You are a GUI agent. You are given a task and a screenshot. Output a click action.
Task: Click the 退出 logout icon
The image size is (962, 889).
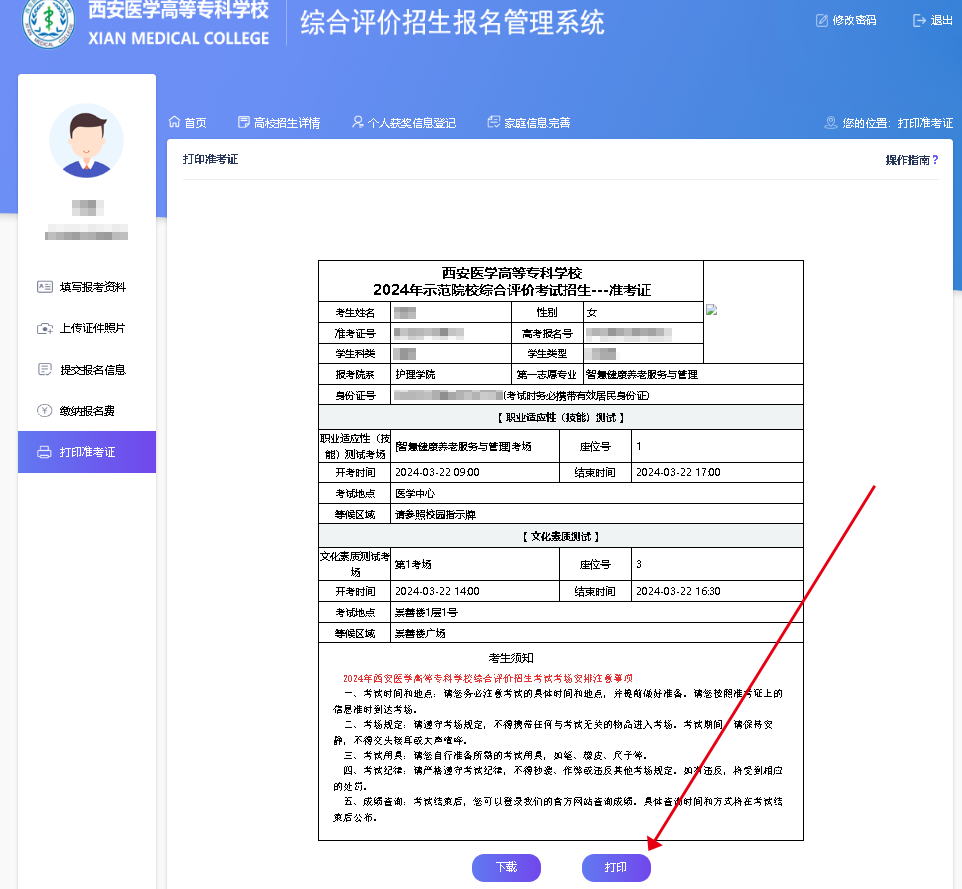[x=919, y=20]
